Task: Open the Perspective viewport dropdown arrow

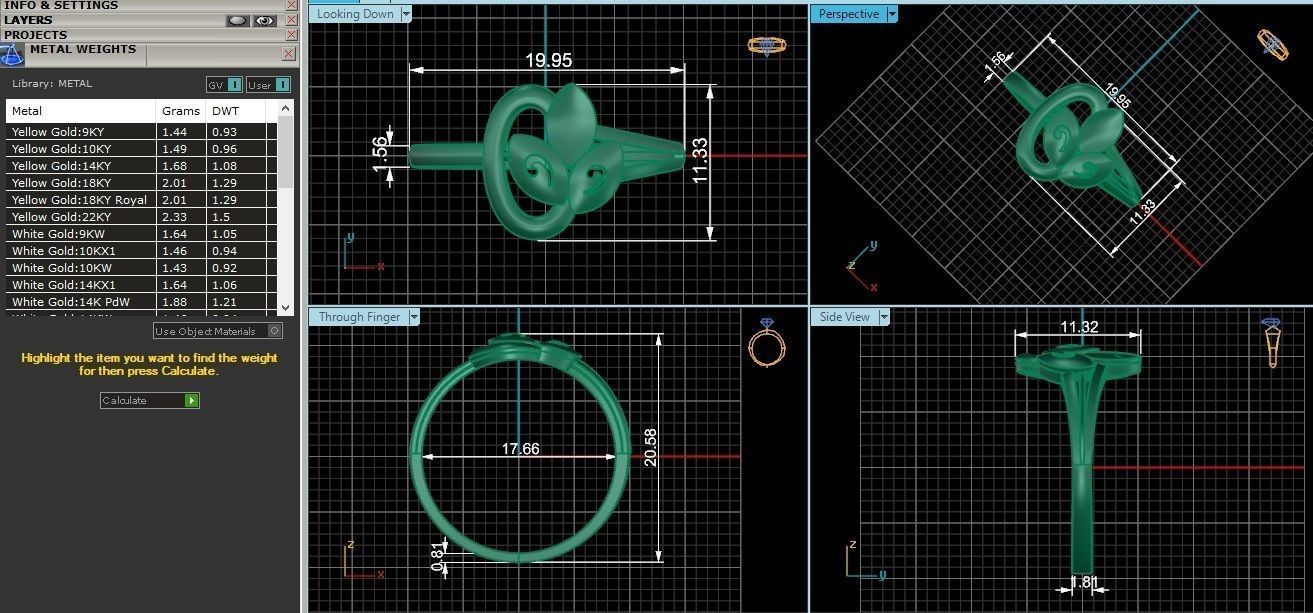Action: (892, 14)
